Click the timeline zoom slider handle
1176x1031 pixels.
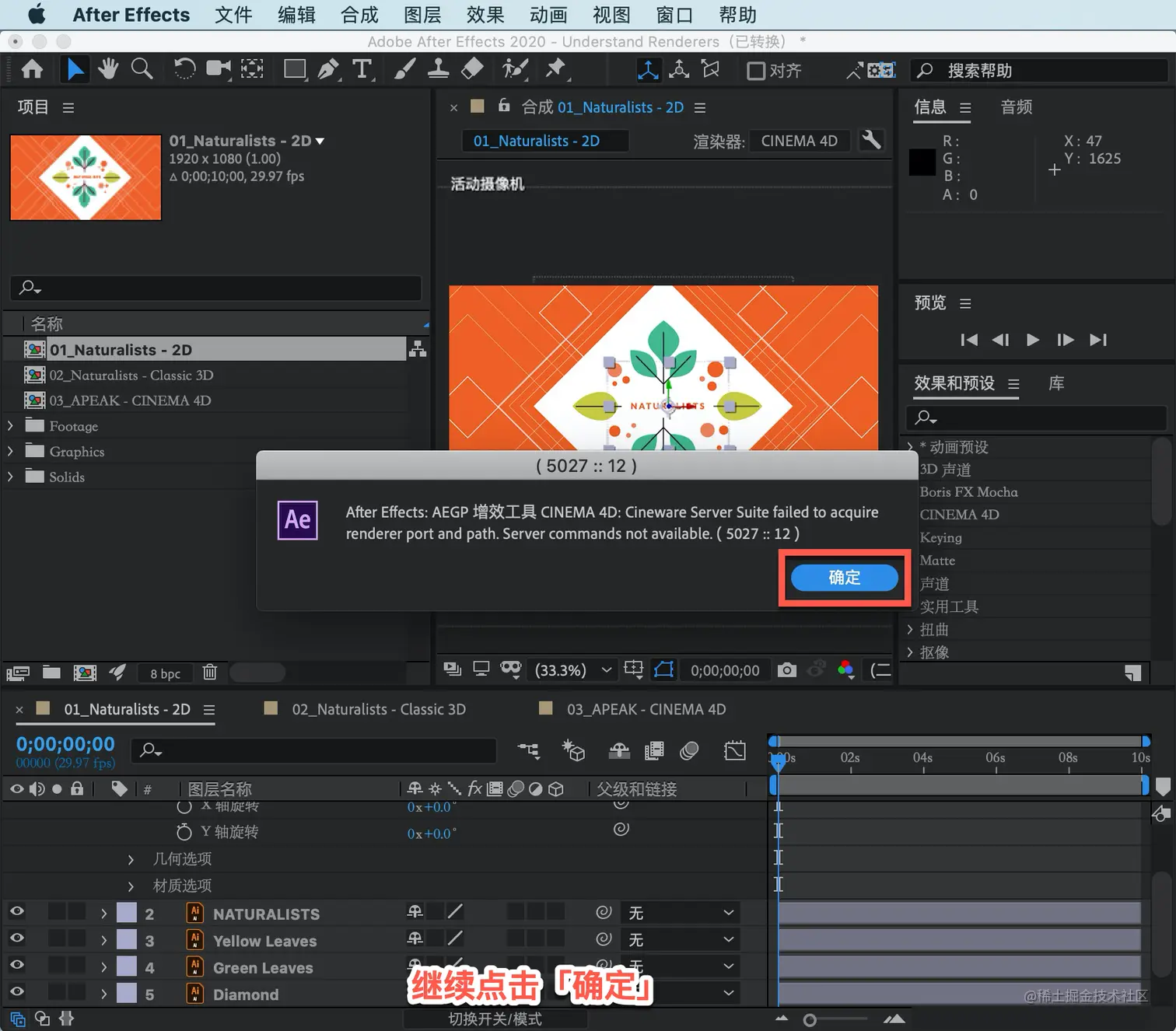(810, 1020)
